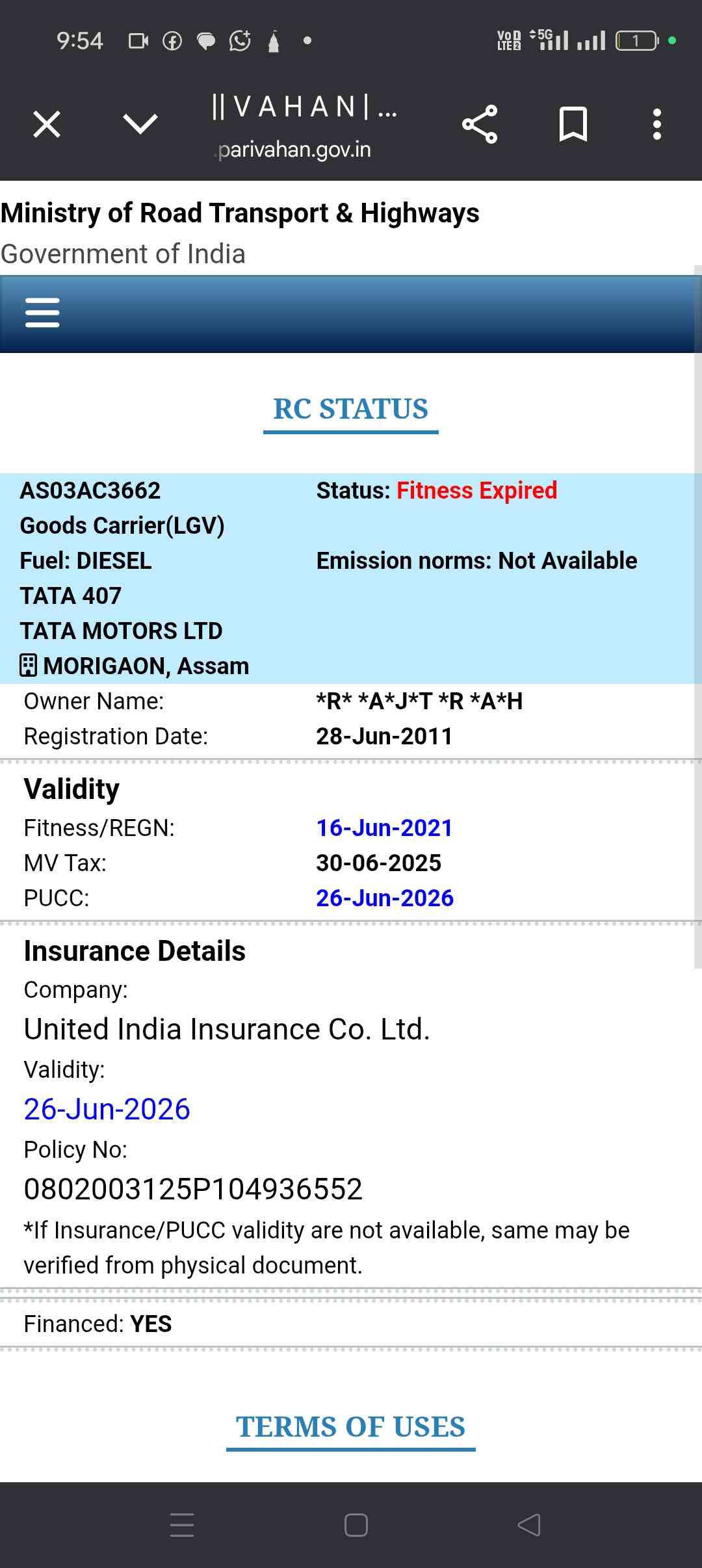Open the TERMS OF USES link
The width and height of the screenshot is (702, 1568).
pyautogui.click(x=350, y=1427)
